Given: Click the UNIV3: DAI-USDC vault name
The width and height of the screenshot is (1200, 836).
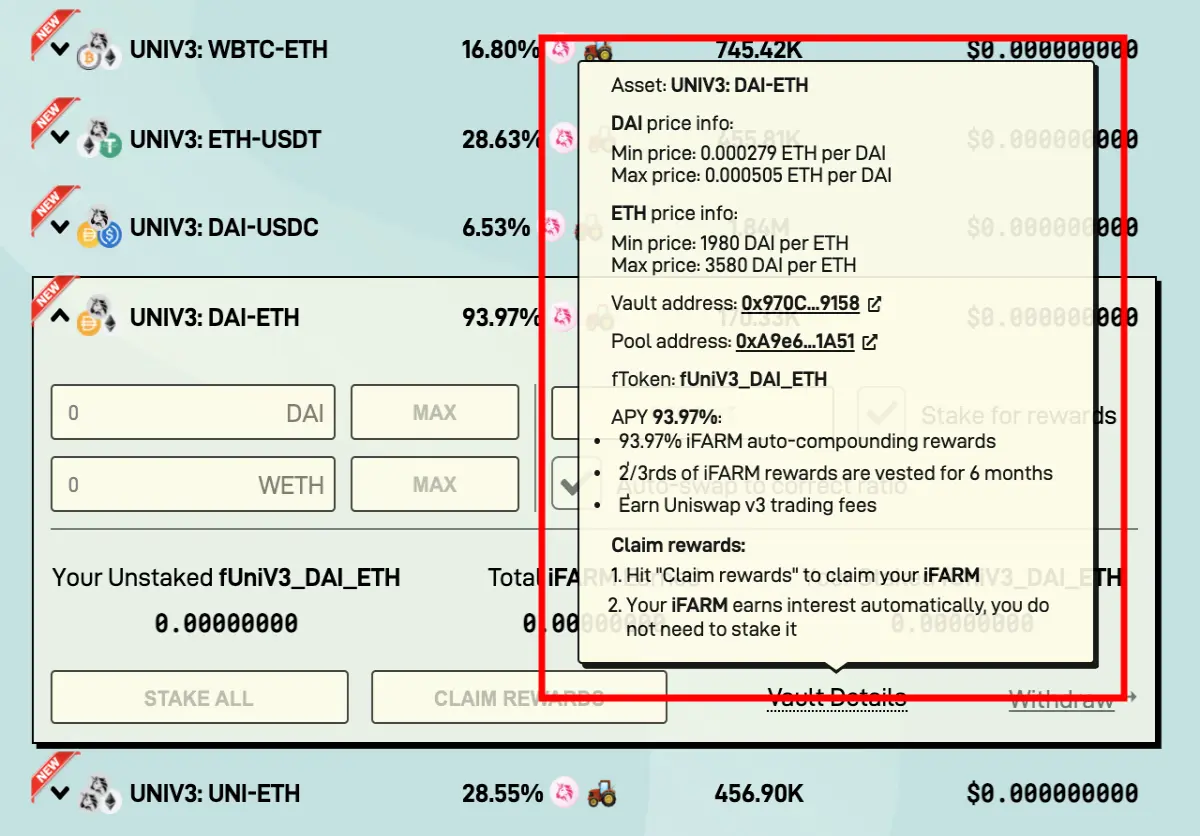Looking at the screenshot, I should (x=224, y=228).
